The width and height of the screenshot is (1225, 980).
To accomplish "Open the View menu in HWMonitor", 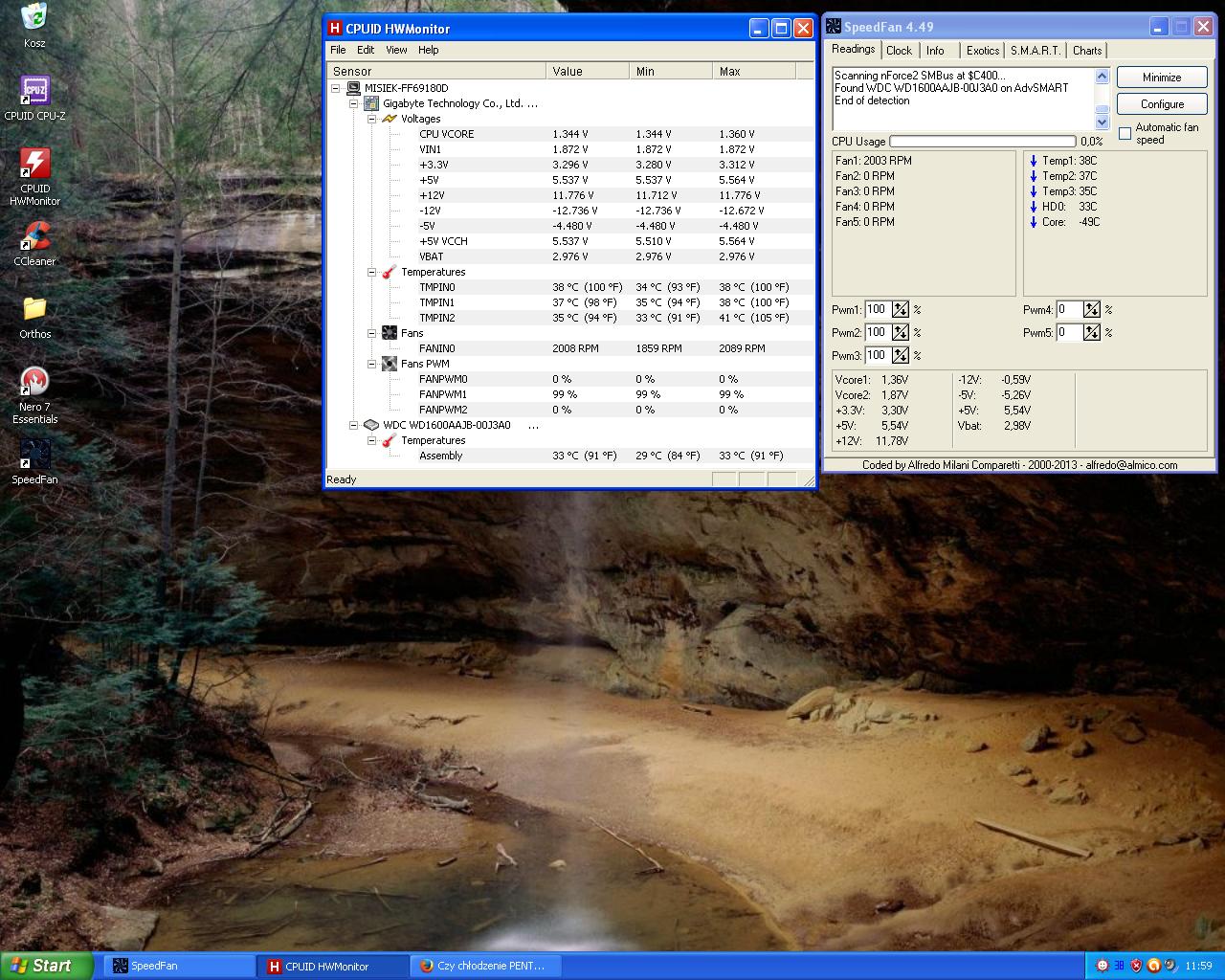I will click(x=396, y=50).
